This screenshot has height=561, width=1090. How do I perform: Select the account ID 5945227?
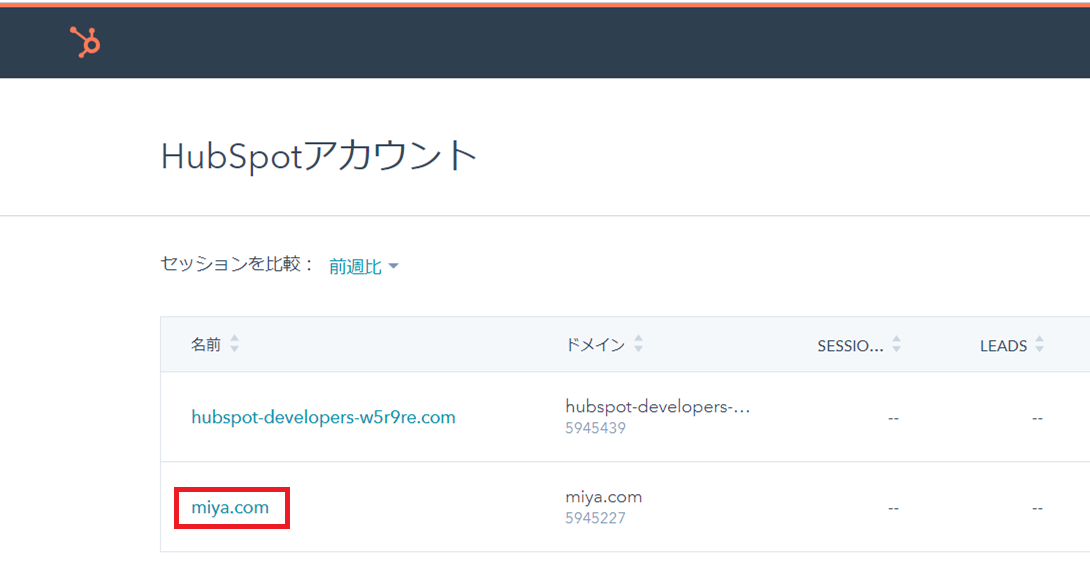(x=596, y=518)
